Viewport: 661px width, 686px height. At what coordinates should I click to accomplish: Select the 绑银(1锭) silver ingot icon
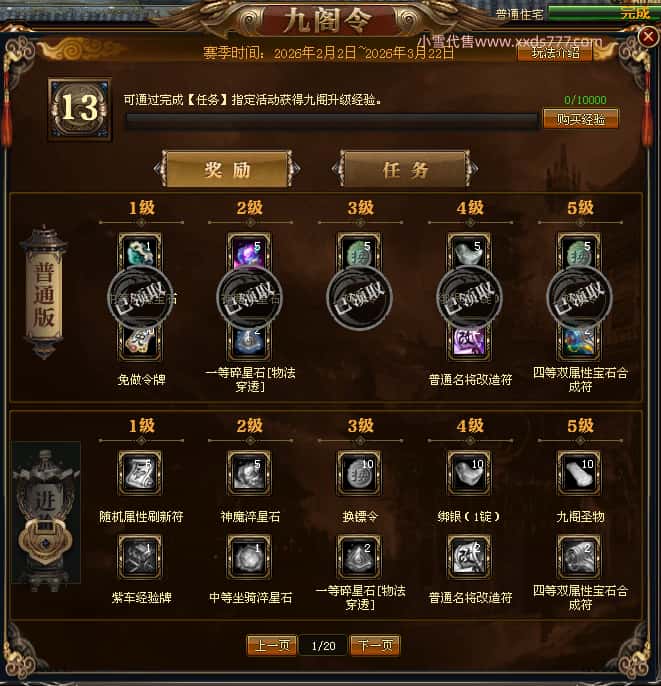pyautogui.click(x=469, y=473)
